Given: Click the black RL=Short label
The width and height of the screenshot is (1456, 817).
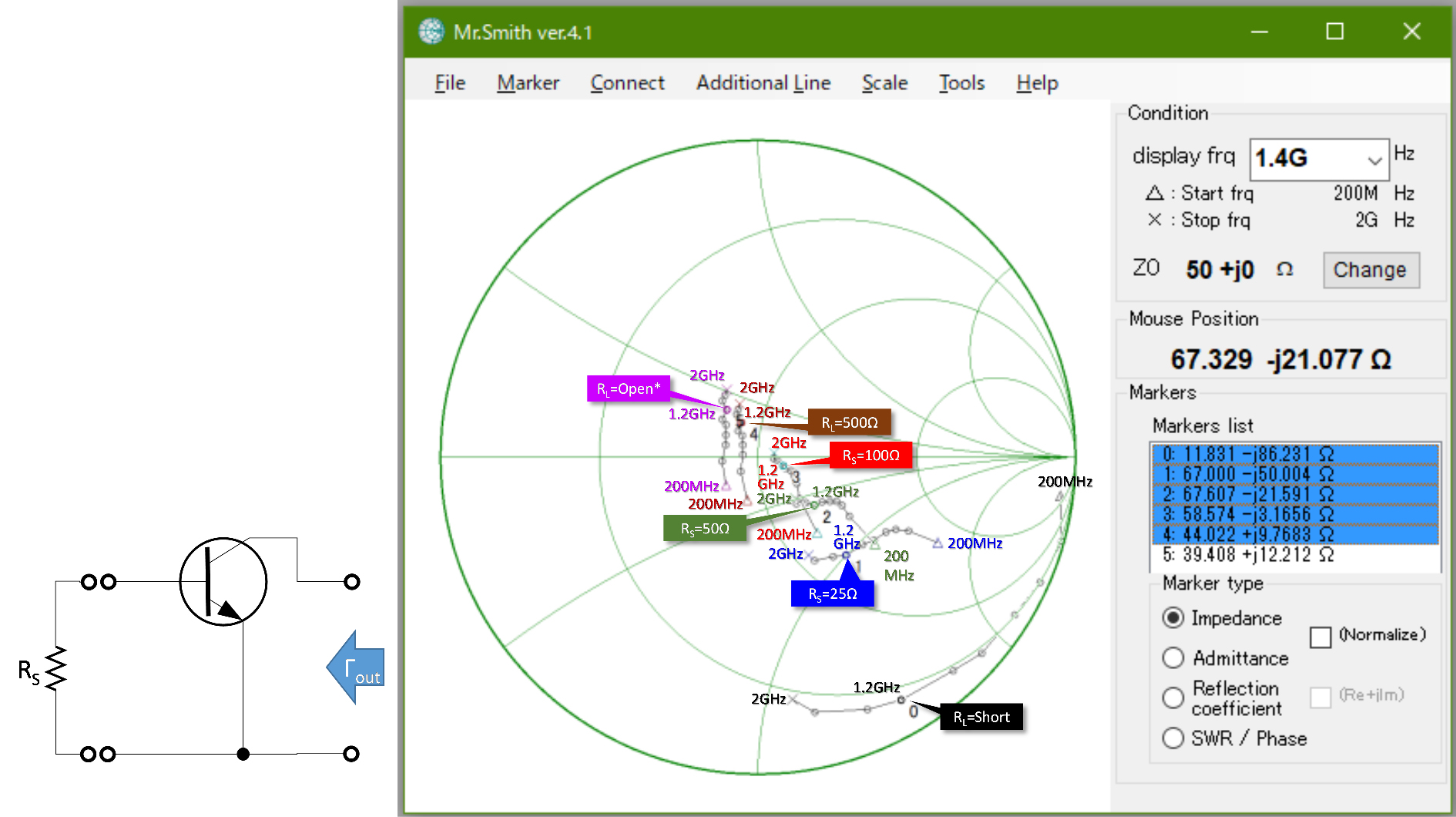Looking at the screenshot, I should click(981, 717).
